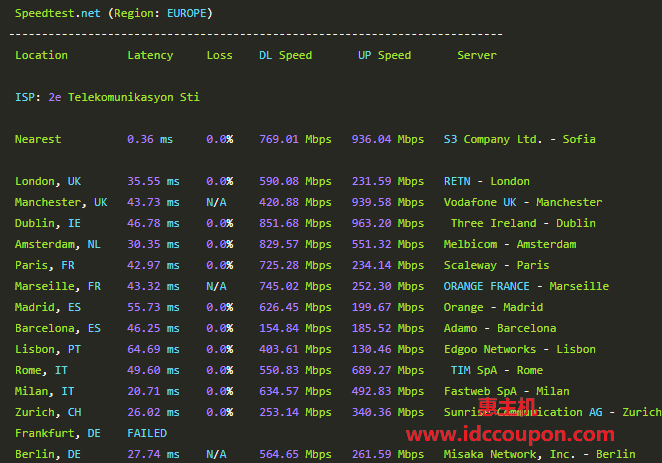662x463 pixels.
Task: Click Dublin upload '963.20 Mbps'
Action: [x=388, y=223]
